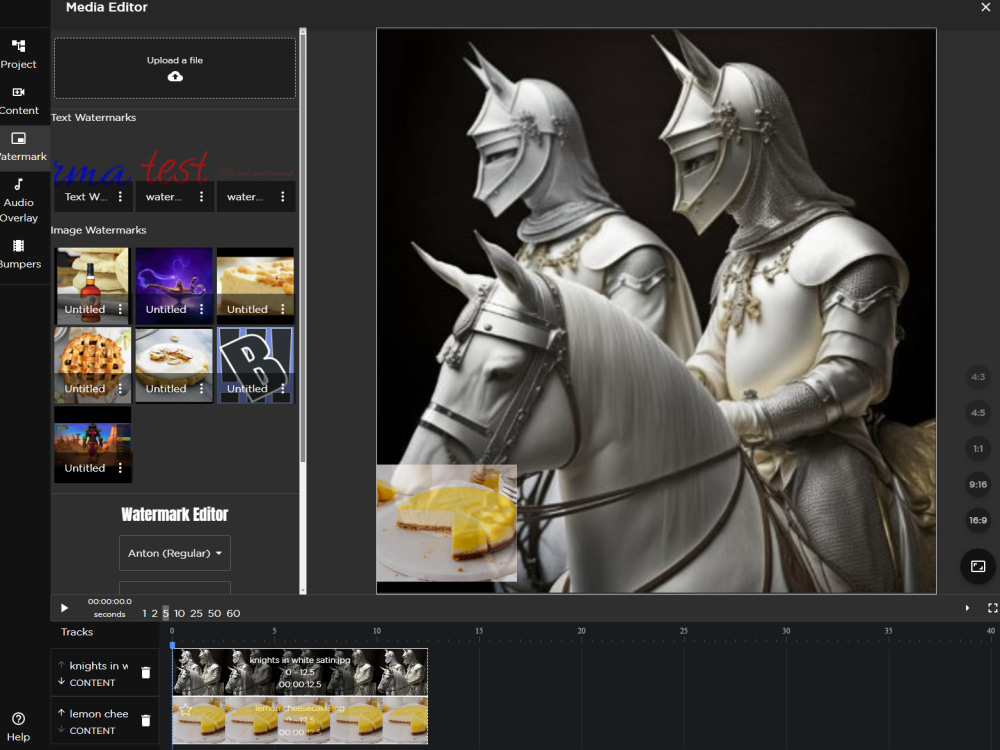The image size is (1000, 750).
Task: Open options menu on game character watermark
Action: [120, 467]
